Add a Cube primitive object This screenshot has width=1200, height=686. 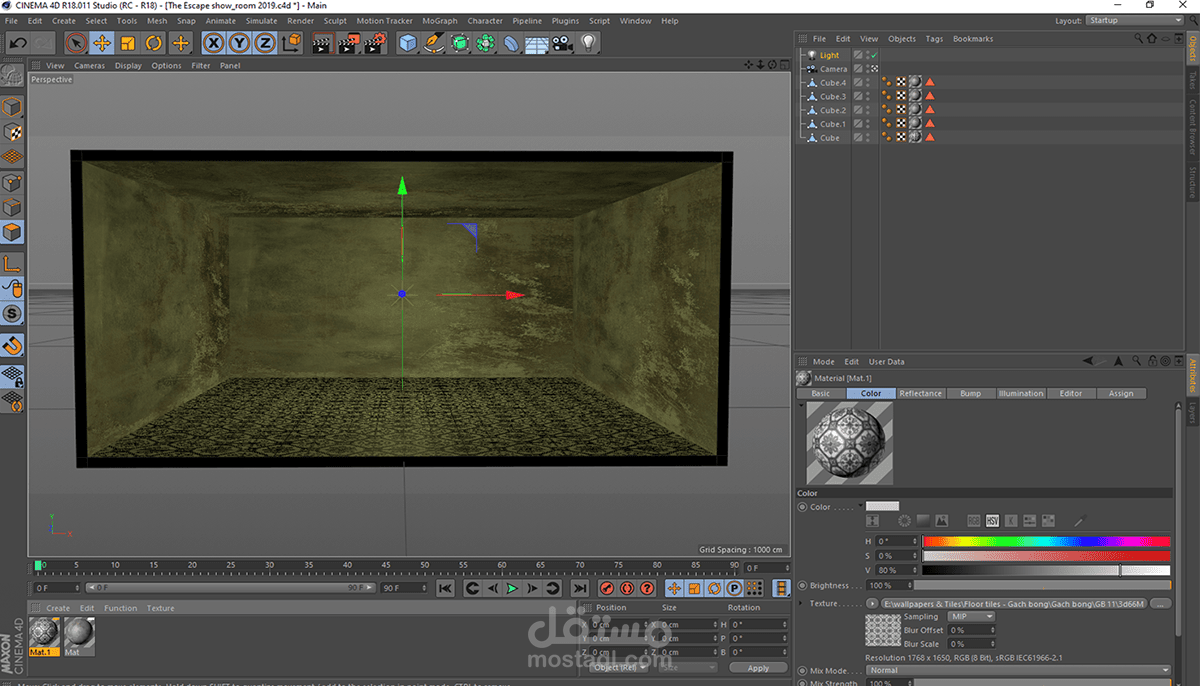point(407,42)
